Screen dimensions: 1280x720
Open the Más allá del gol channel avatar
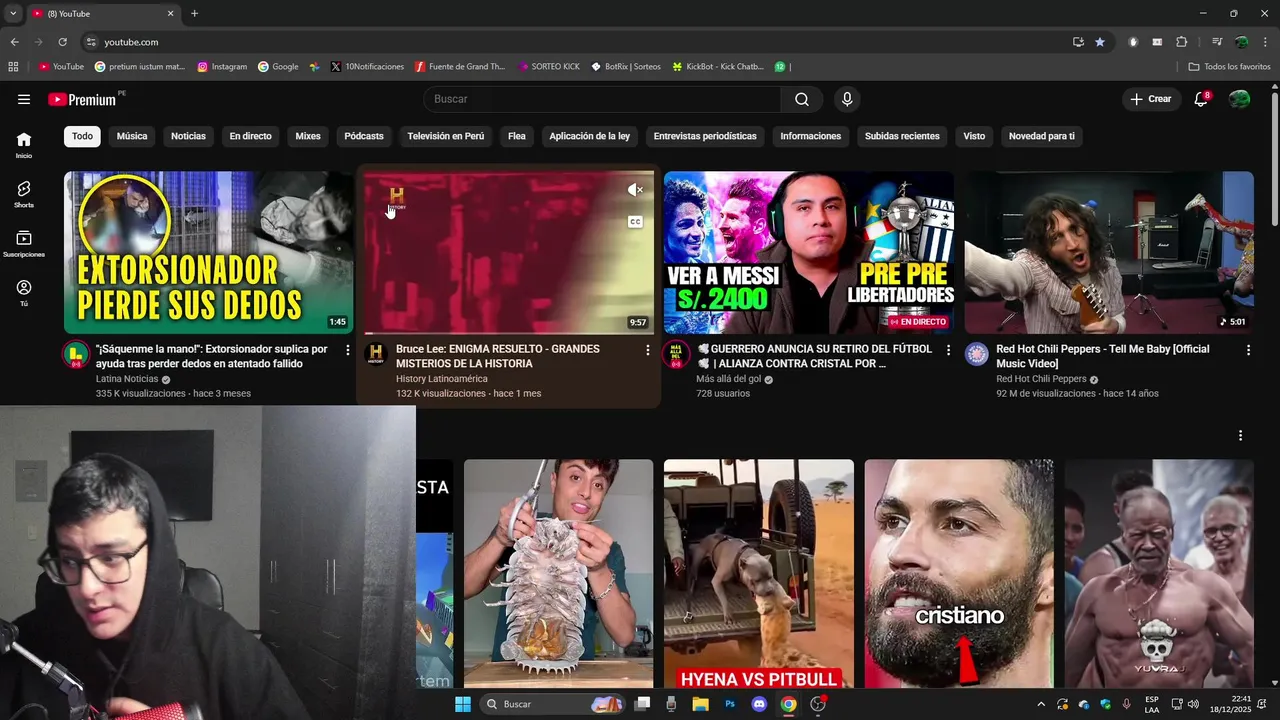coord(676,354)
